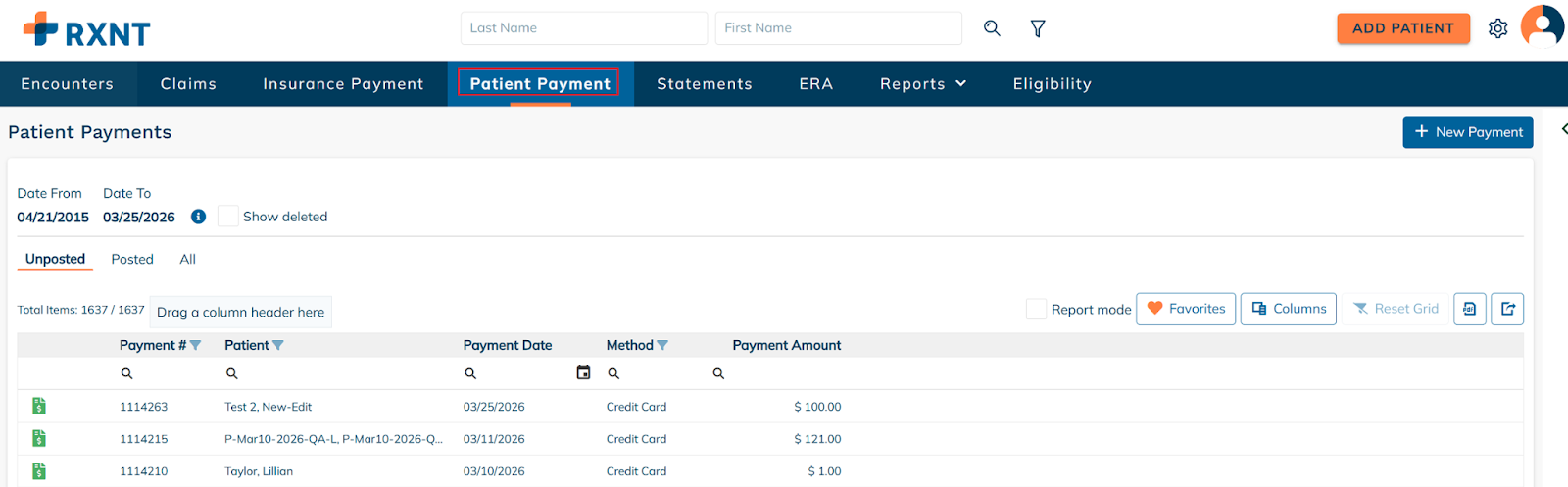This screenshot has width=1568, height=487.
Task: Expand the Reports dropdown menu
Action: pyautogui.click(x=923, y=84)
